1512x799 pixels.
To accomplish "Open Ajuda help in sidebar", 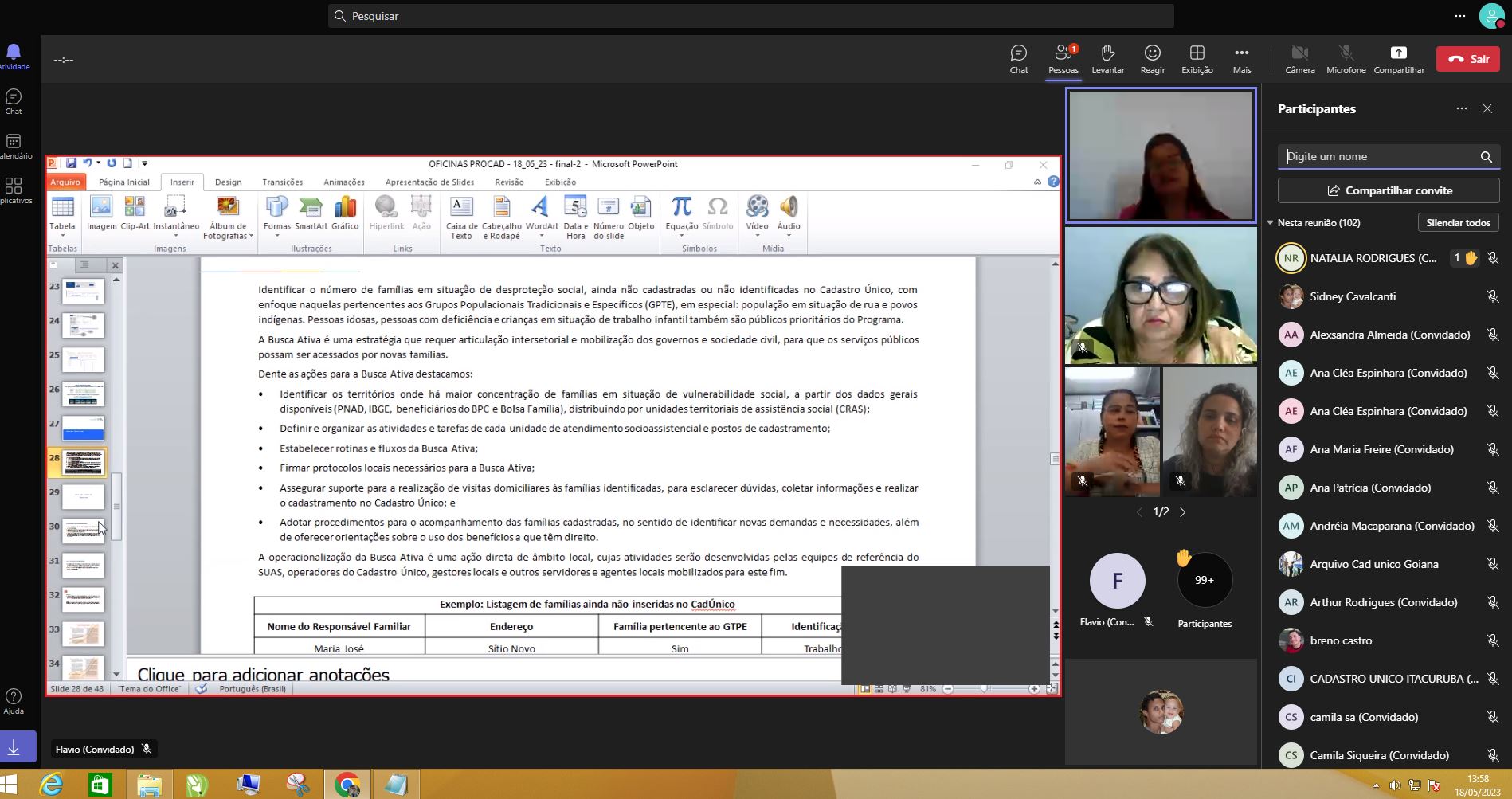I will 14,701.
